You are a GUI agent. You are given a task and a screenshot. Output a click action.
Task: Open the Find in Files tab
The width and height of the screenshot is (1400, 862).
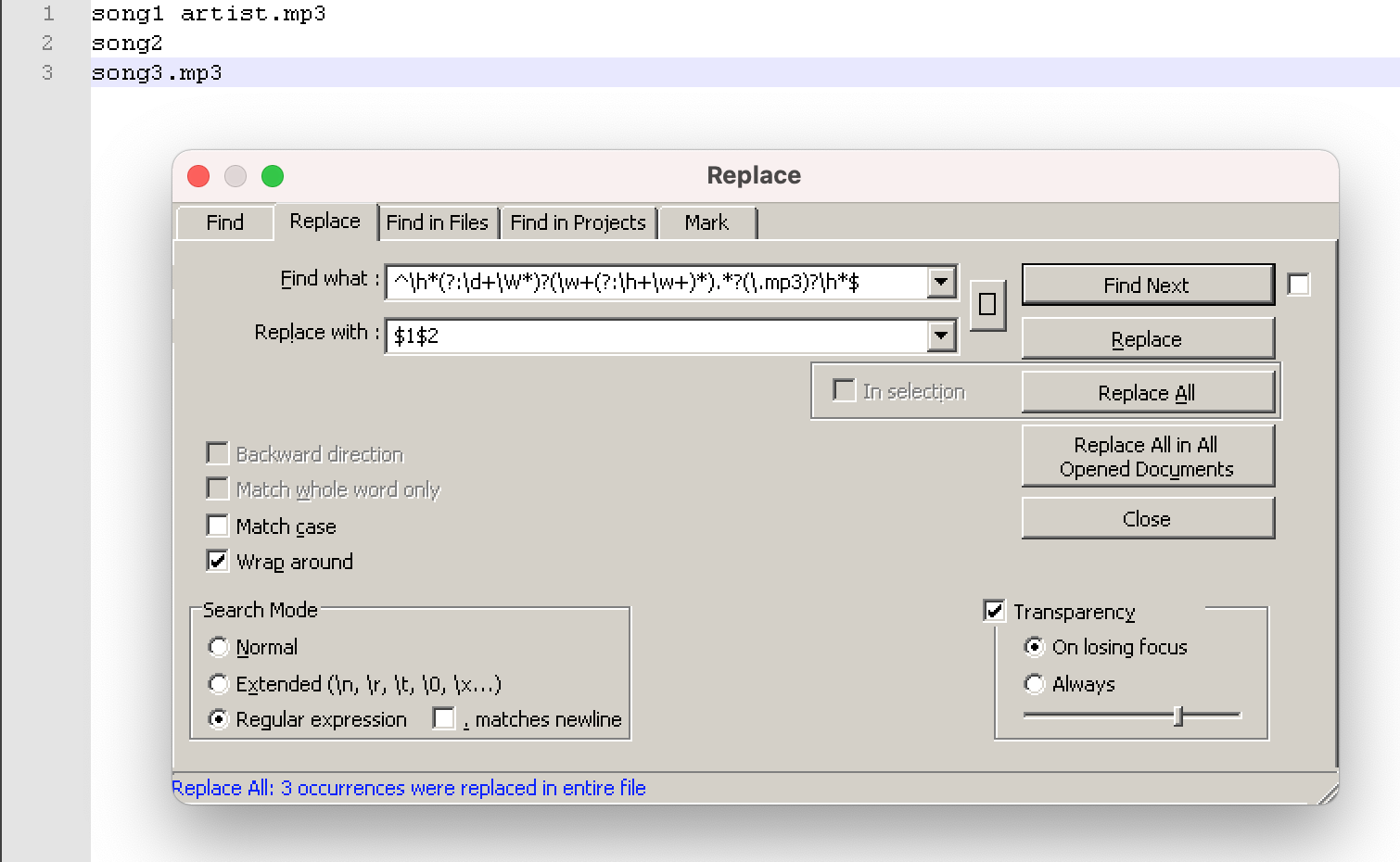(x=437, y=222)
